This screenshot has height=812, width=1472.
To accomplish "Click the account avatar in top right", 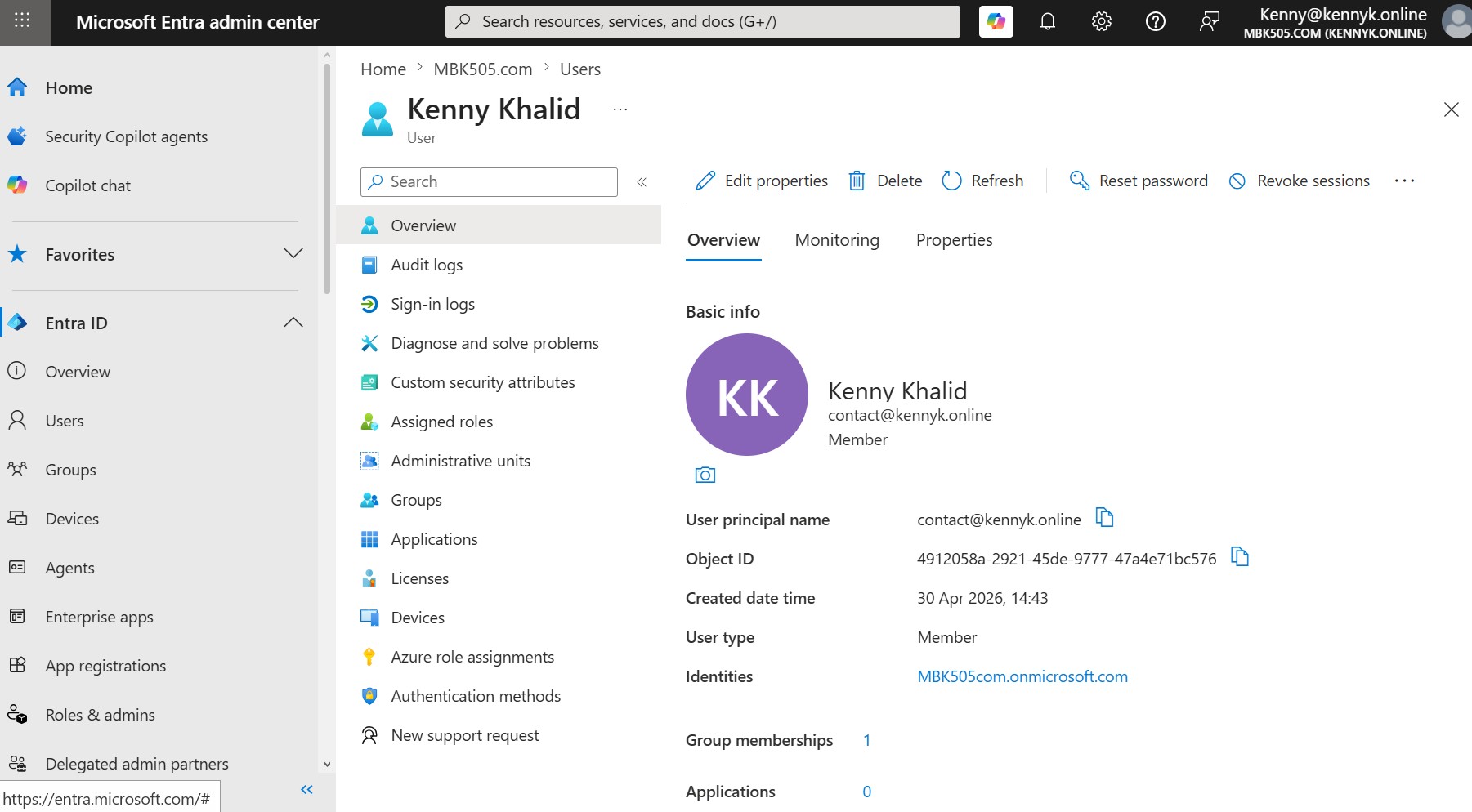I will (1456, 22).
